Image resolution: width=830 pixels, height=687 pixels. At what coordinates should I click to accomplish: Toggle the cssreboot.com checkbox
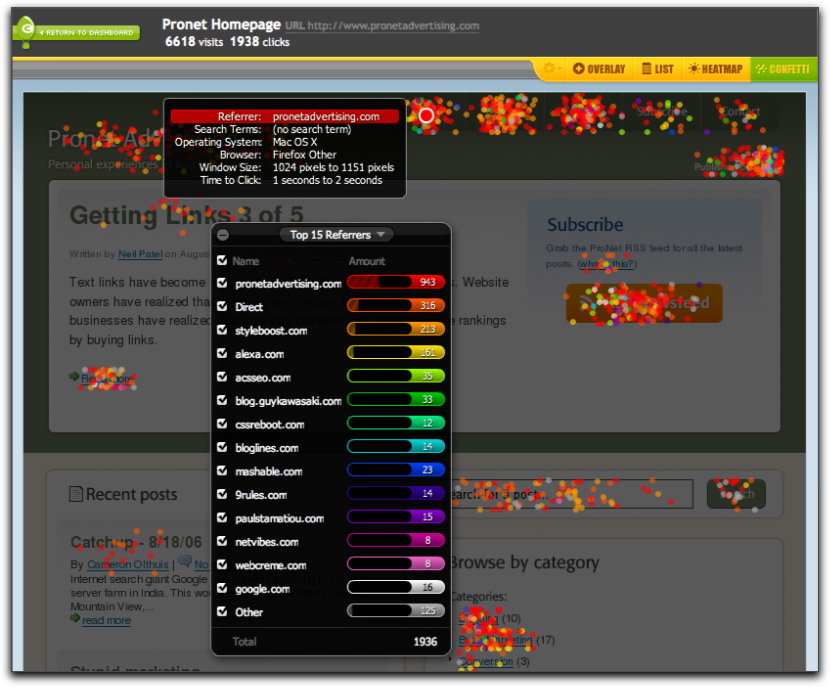pos(222,424)
